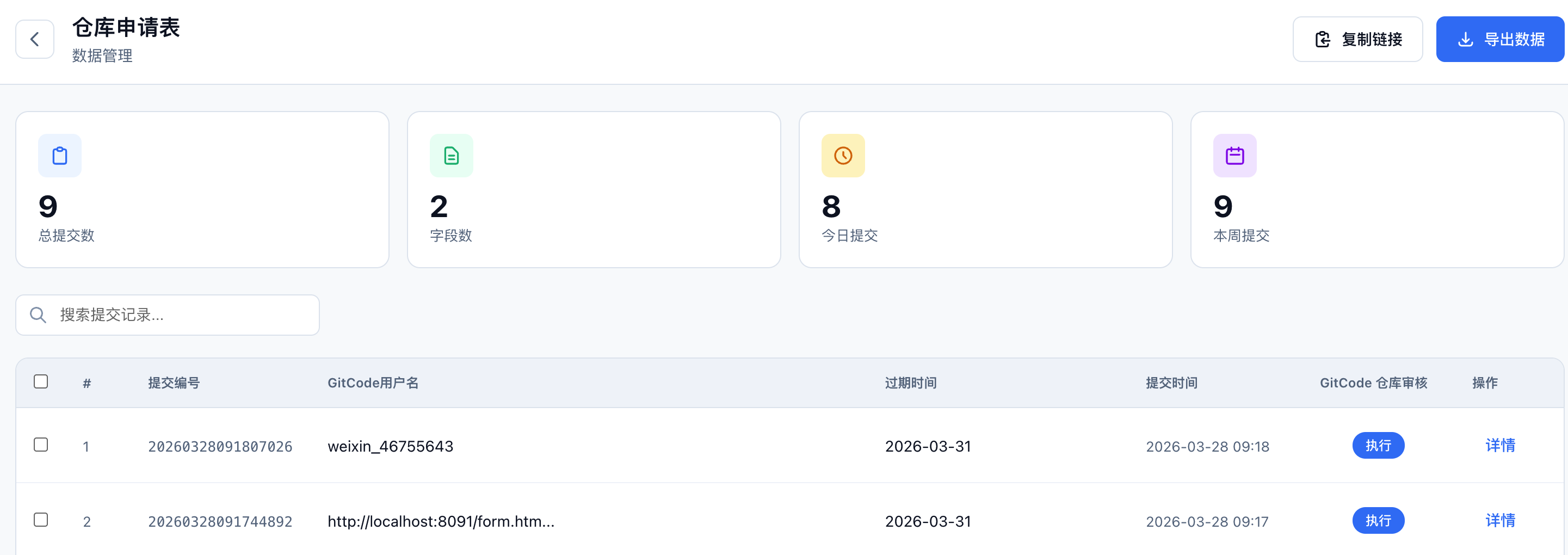This screenshot has width=1568, height=555.
Task: Toggle the select-all checkbox in table header
Action: (x=41, y=381)
